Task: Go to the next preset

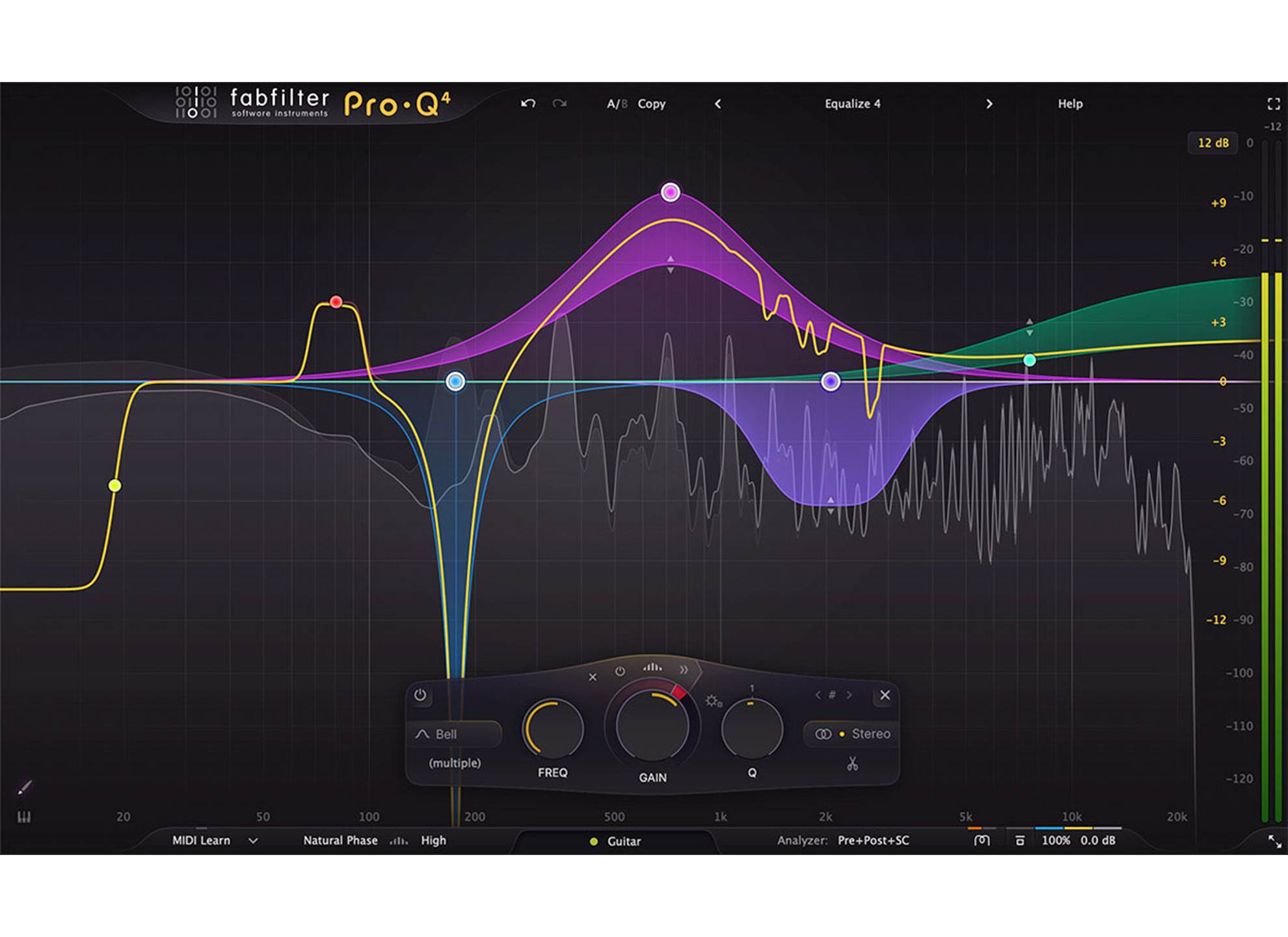Action: [989, 103]
